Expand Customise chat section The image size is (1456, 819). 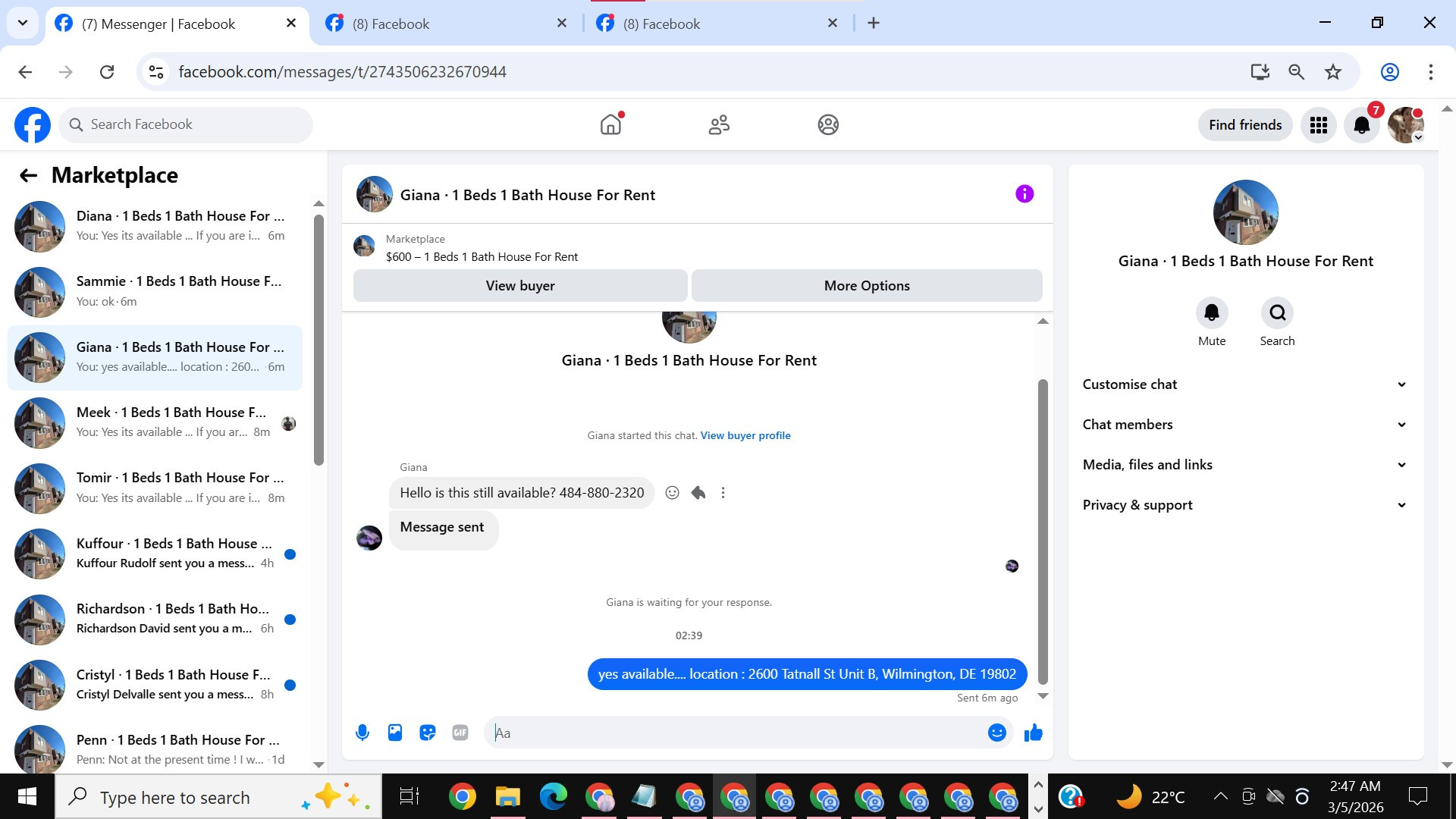(1245, 384)
